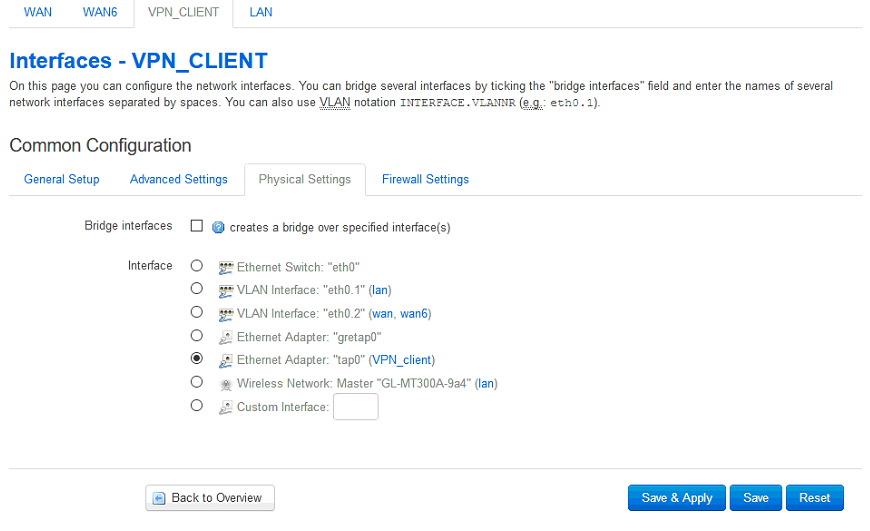The image size is (870, 531).
Task: Go Back to Overview
Action: point(210,498)
